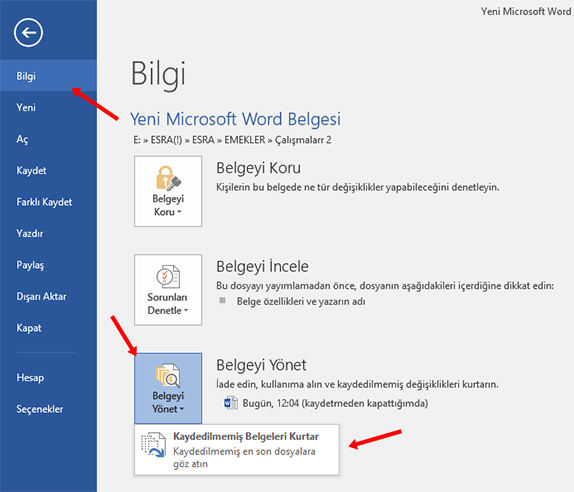The height and width of the screenshot is (492, 574).
Task: Click the Kaydedilmemiş Belgeleri Kurtar recover icon
Action: pyautogui.click(x=153, y=445)
